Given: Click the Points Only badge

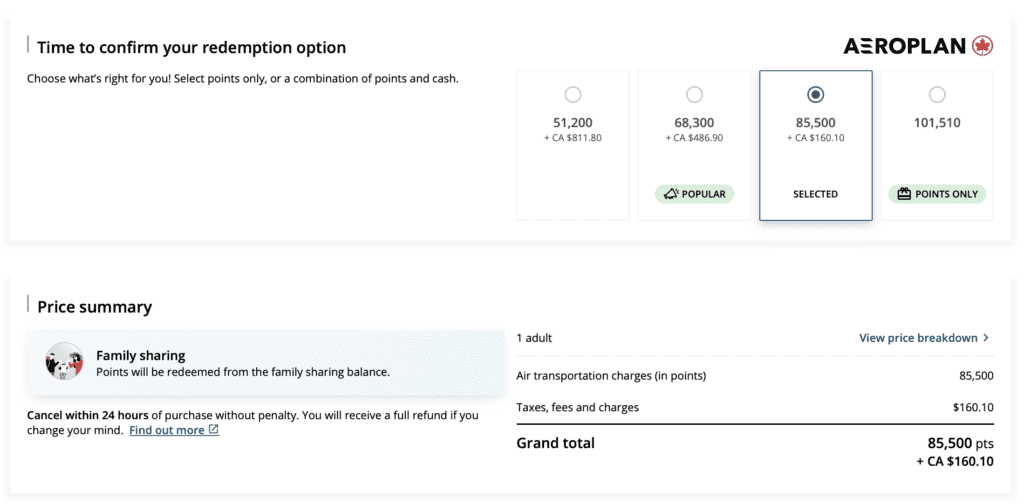Looking at the screenshot, I should (x=937, y=194).
